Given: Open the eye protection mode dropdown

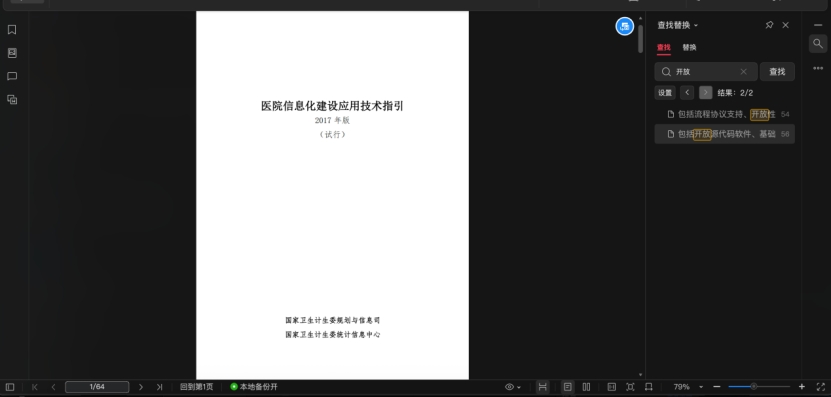Looking at the screenshot, I should coord(512,387).
